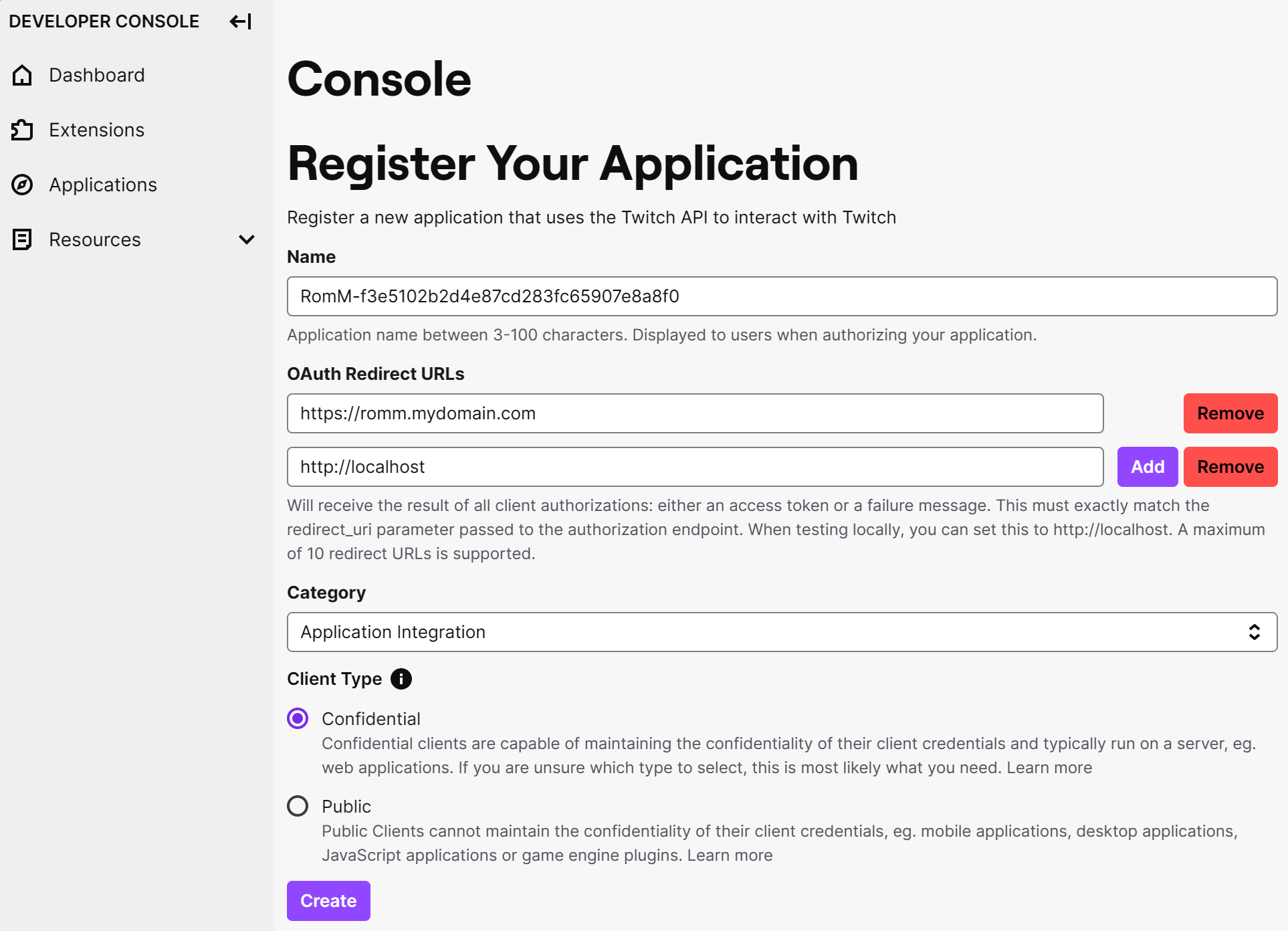Open Applications in sidebar
Screen dimensions: 1288x931
pyautogui.click(x=103, y=185)
